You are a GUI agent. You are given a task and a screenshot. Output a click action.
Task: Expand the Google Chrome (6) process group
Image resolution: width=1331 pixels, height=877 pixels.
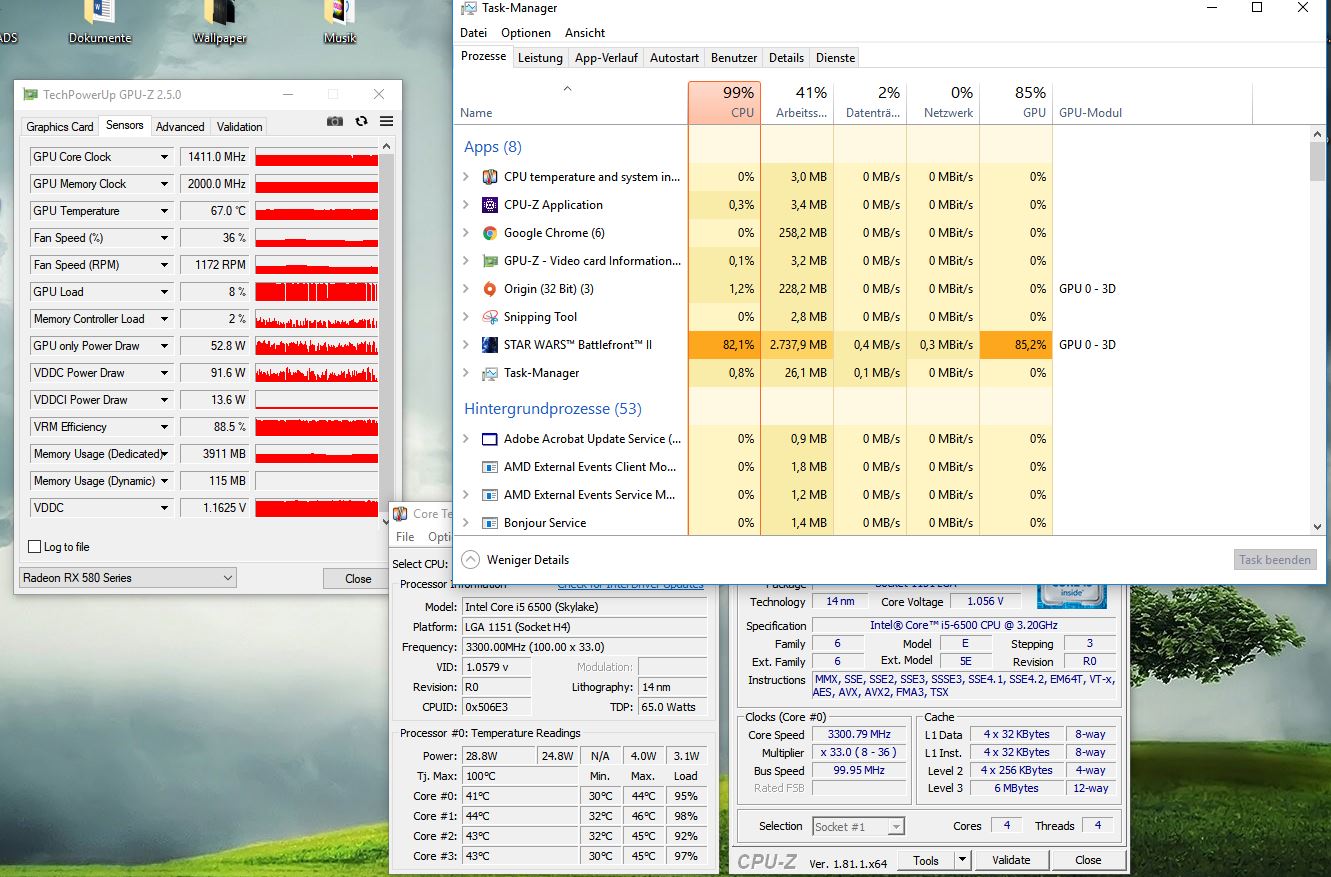pyautogui.click(x=466, y=233)
